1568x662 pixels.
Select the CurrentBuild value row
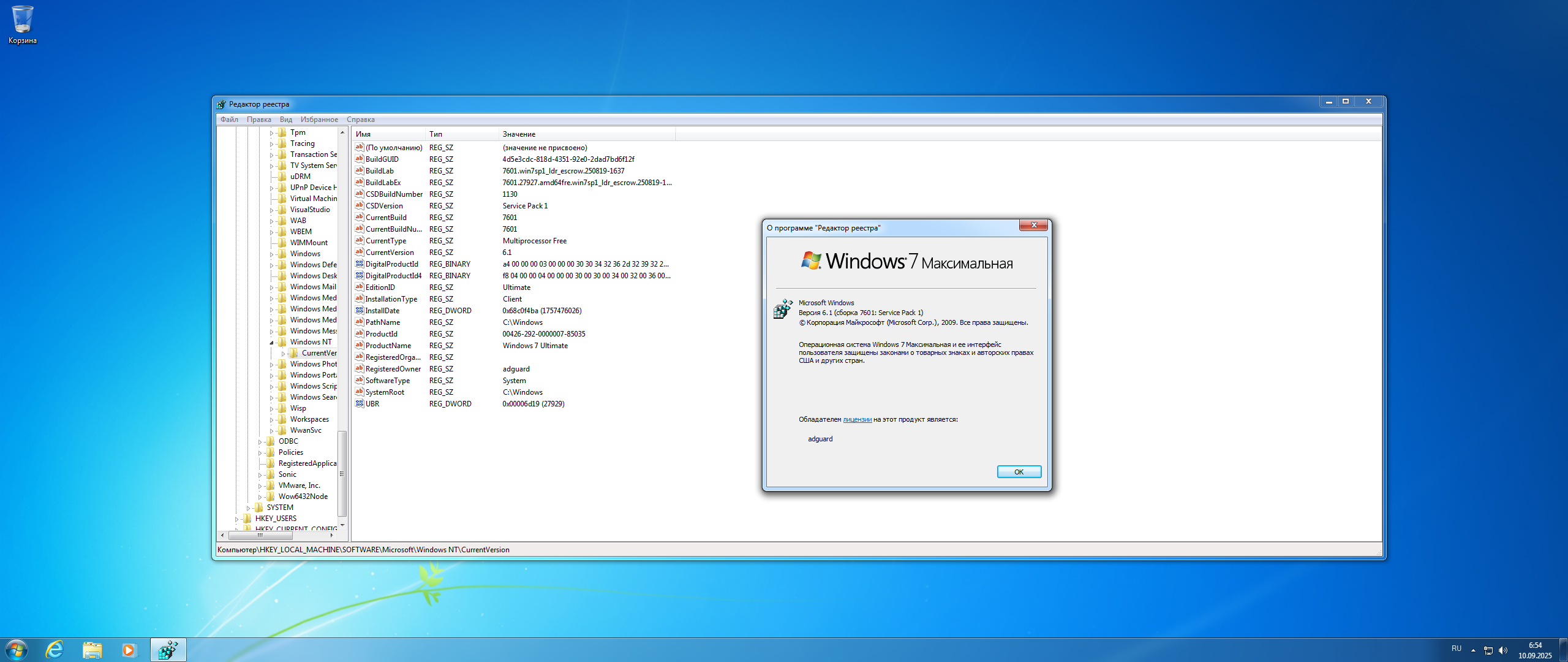pyautogui.click(x=514, y=217)
